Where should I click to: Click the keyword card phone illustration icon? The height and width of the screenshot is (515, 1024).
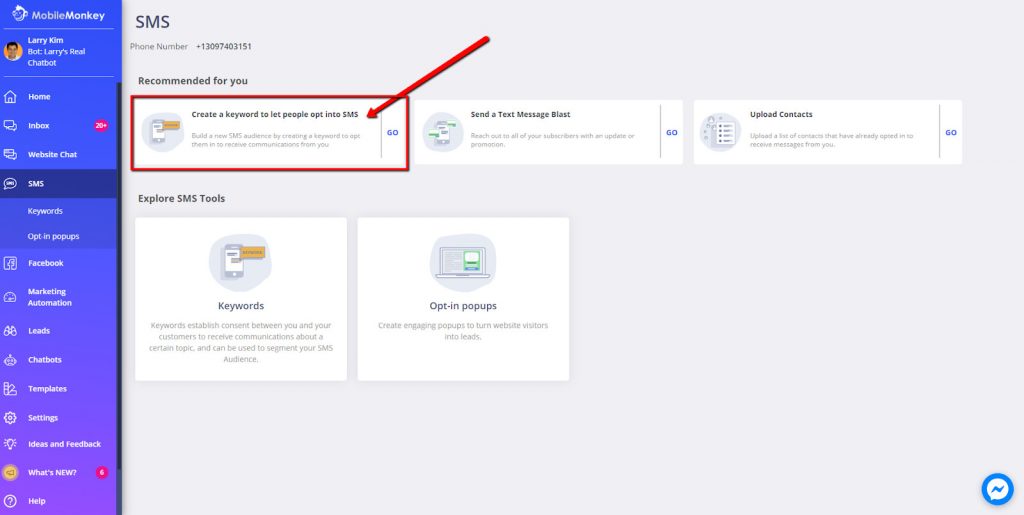(163, 133)
